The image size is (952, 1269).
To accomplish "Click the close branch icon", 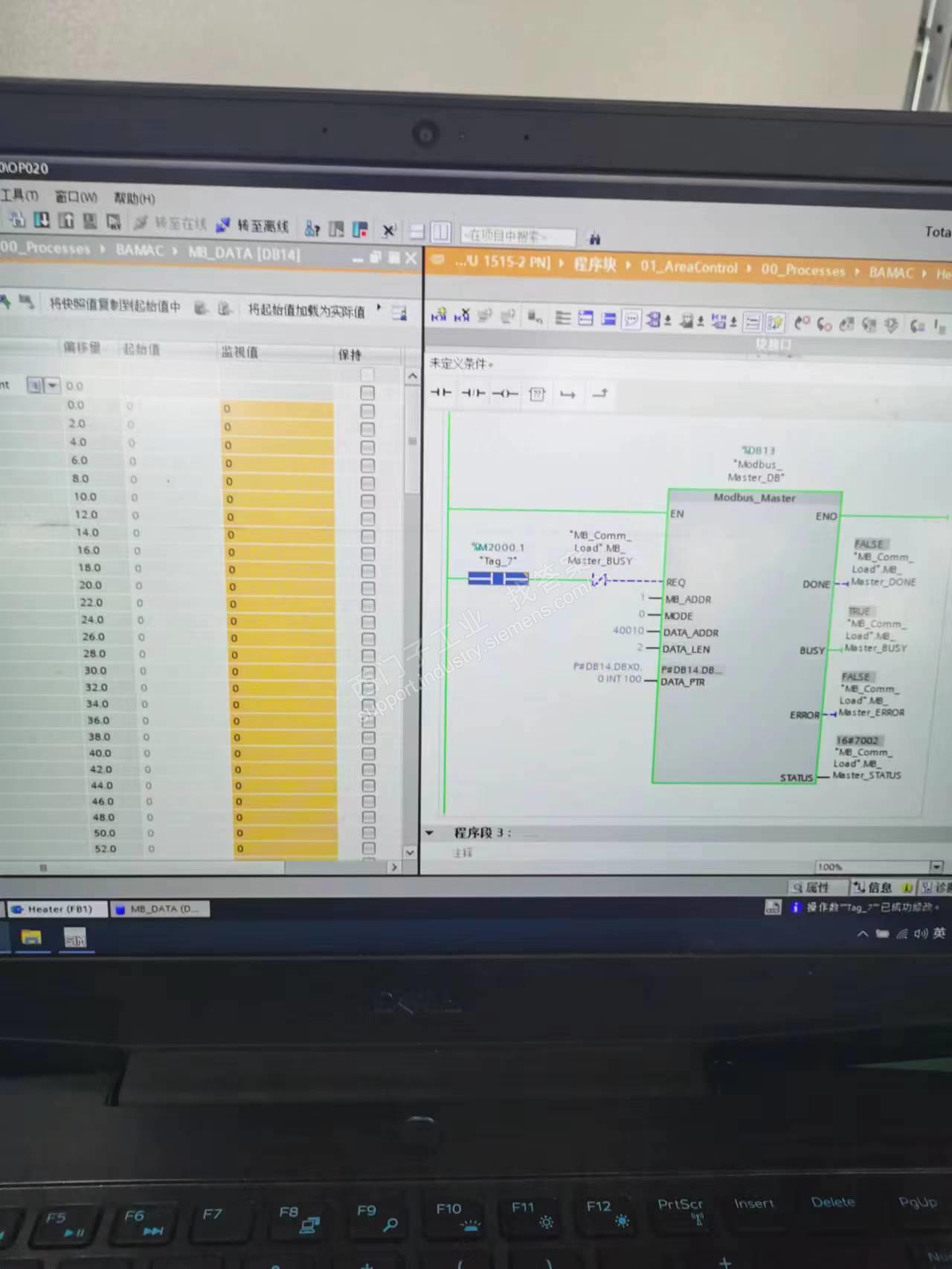I will tap(599, 393).
